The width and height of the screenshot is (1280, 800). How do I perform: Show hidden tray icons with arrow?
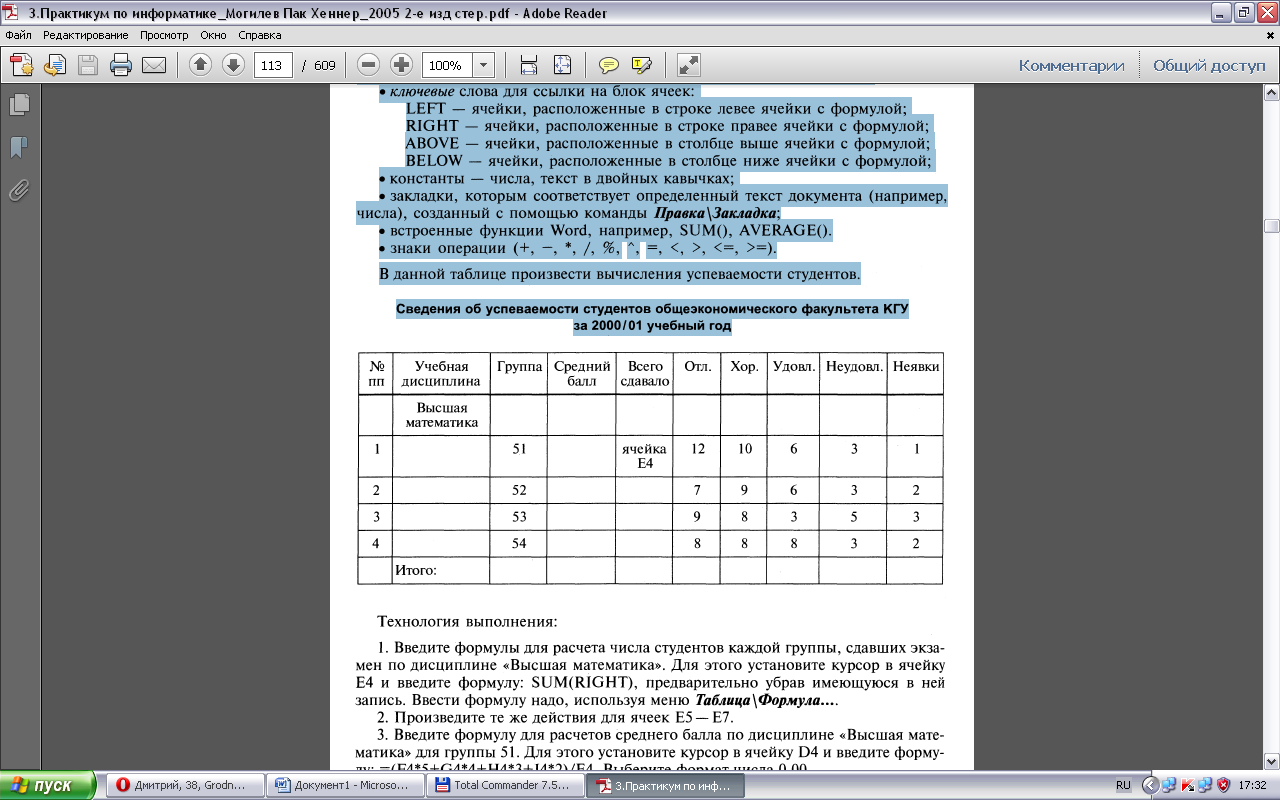(1151, 785)
